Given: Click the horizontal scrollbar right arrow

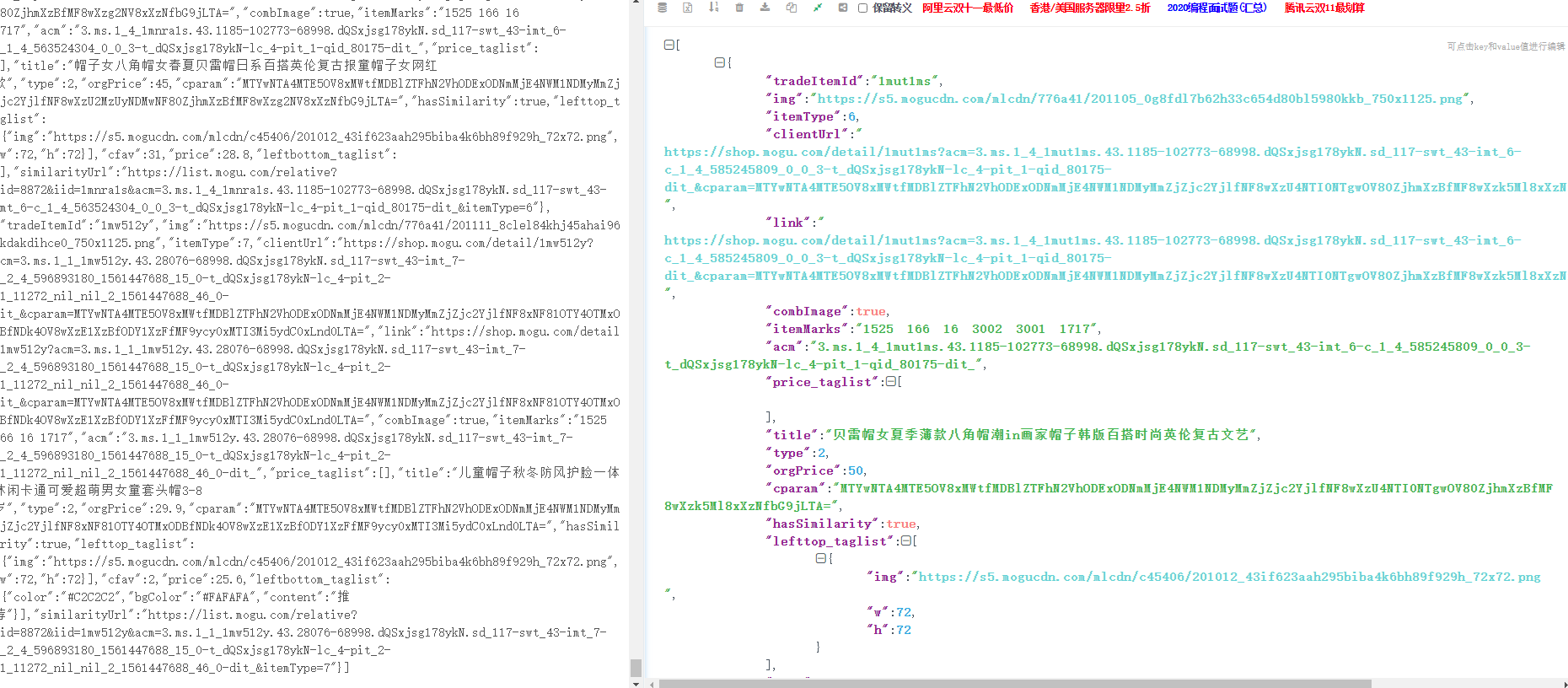Looking at the screenshot, I should pos(1565,684).
